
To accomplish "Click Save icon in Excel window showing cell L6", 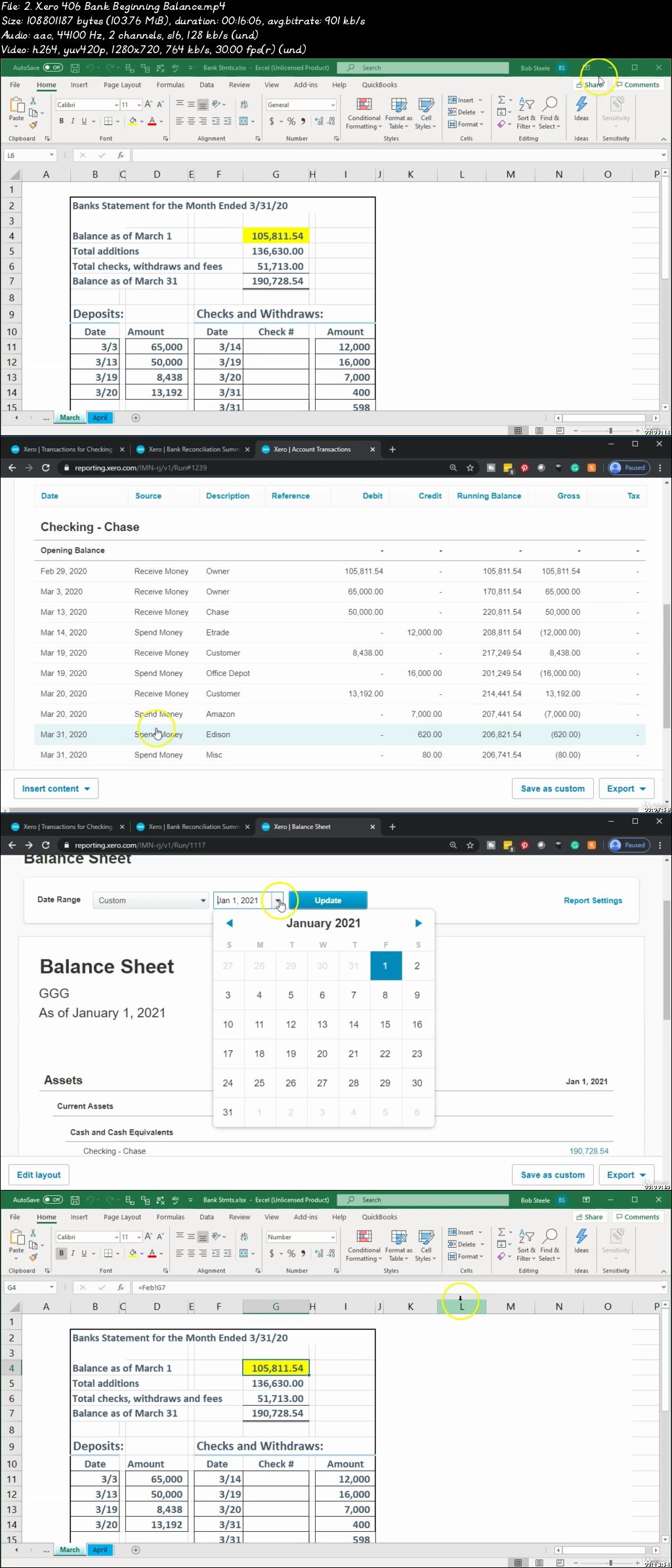I will [75, 68].
